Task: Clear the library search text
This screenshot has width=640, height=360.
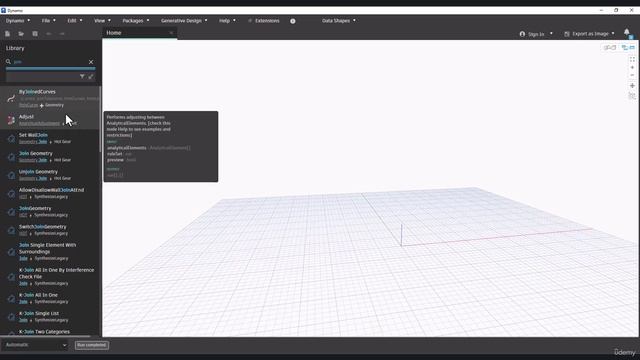Action: [91, 62]
